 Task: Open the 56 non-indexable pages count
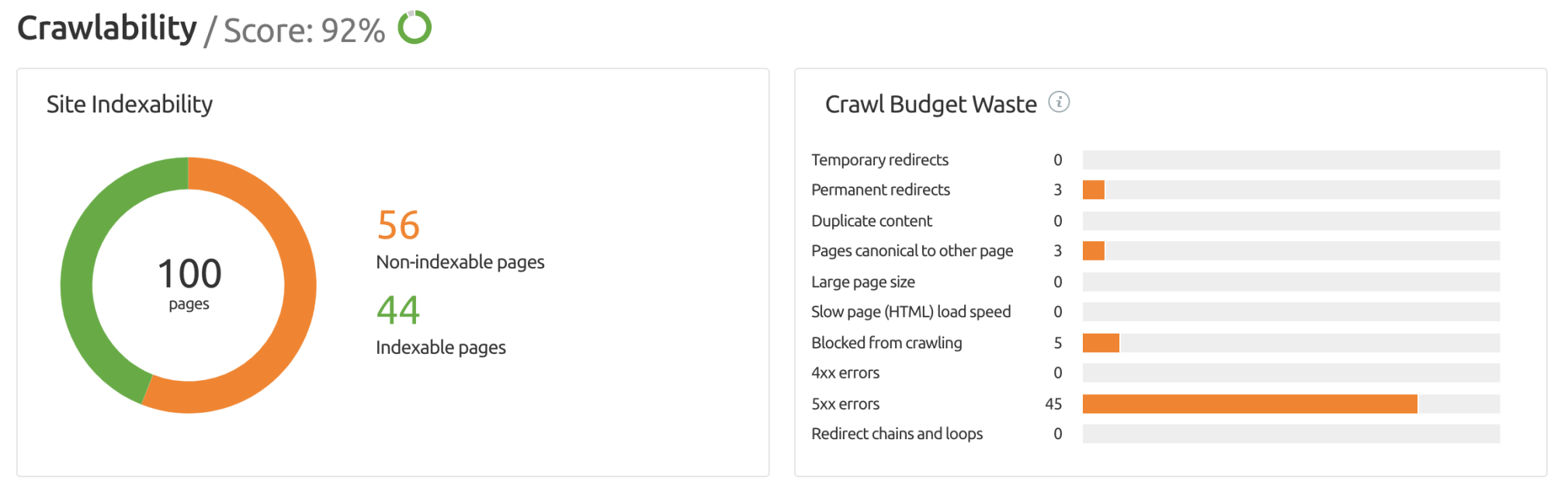tap(398, 225)
